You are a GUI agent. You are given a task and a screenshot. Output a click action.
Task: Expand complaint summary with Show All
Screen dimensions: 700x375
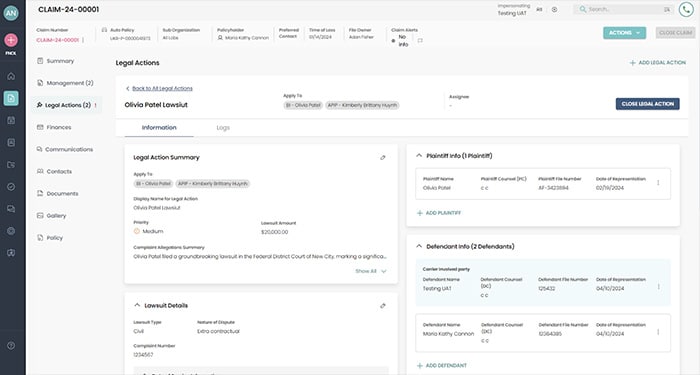371,271
